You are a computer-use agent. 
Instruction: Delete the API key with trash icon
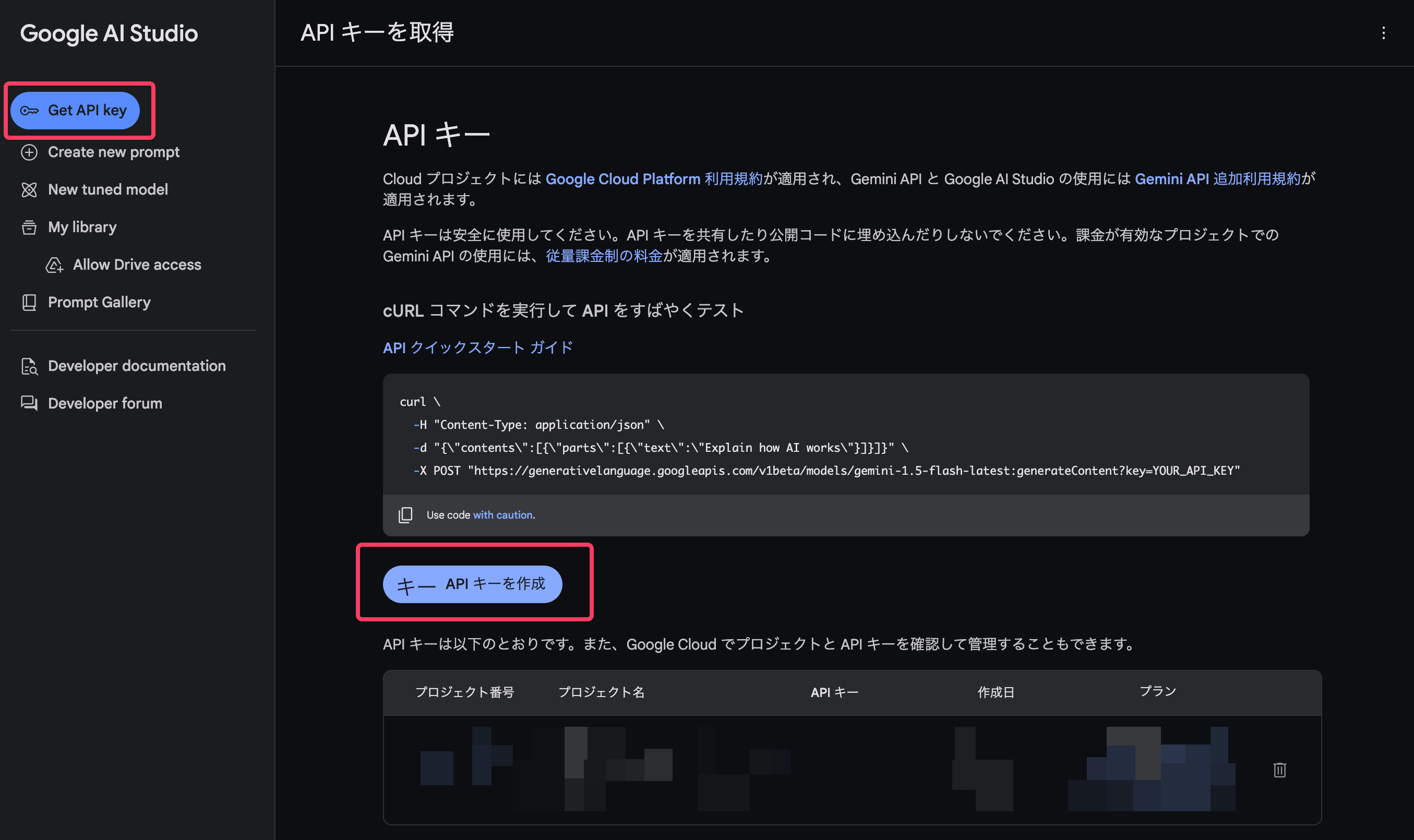coord(1279,770)
